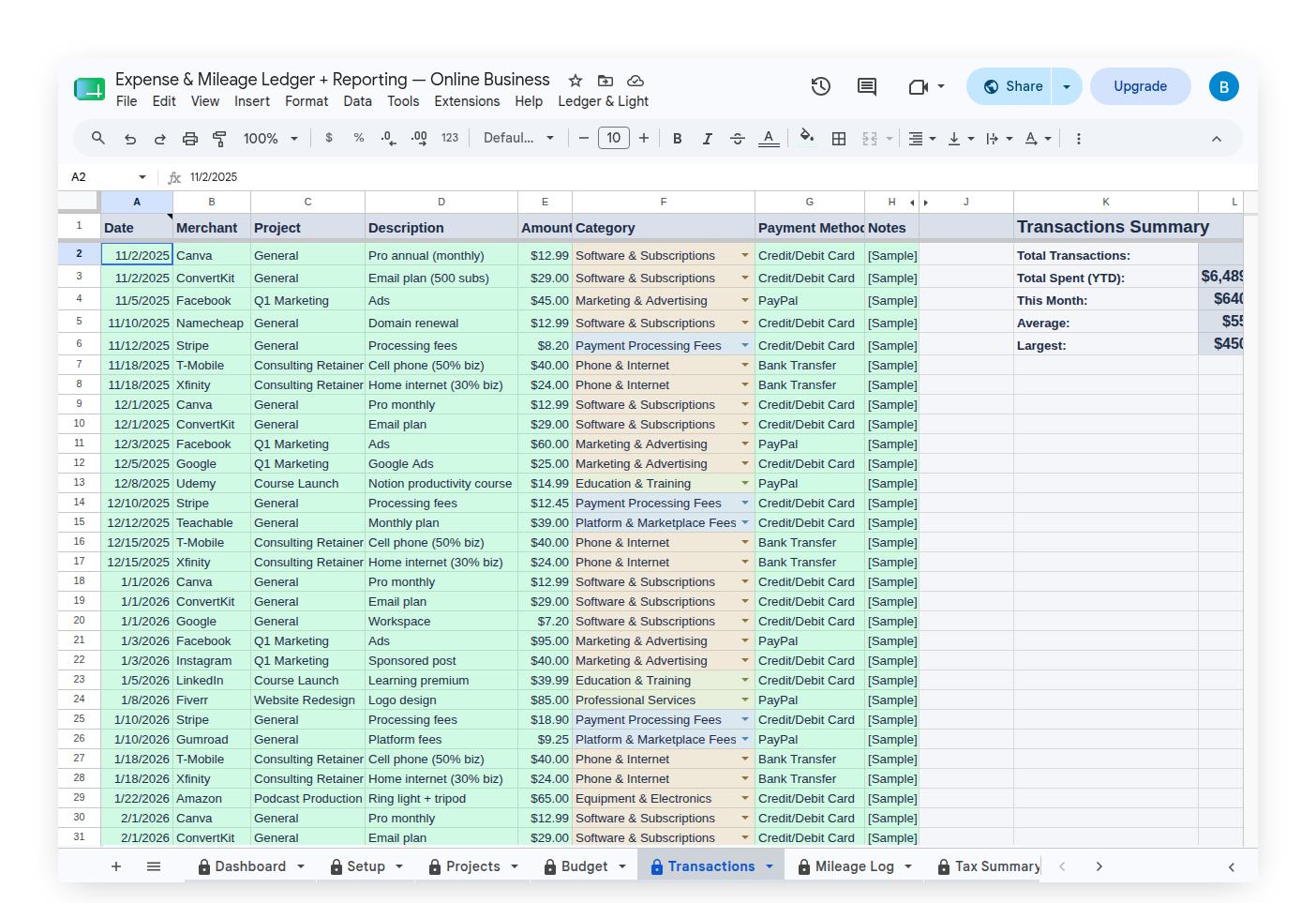The height and width of the screenshot is (903, 1316).
Task: Open text wrapping options
Action: click(999, 139)
